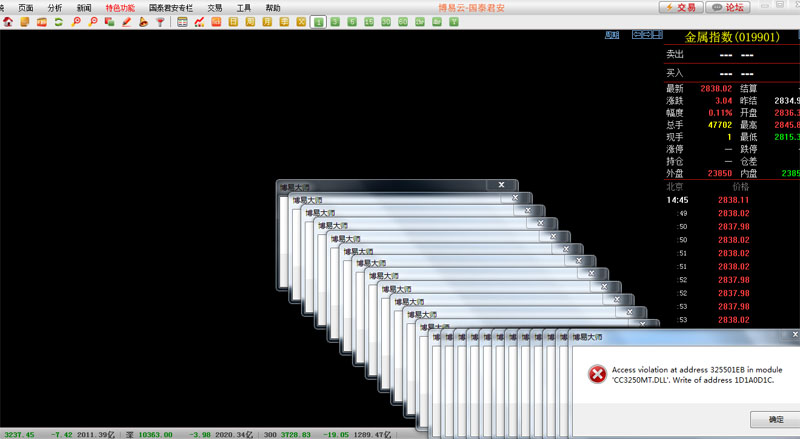Open the 帮助 menu
Viewport: 800px width, 439px height.
pyautogui.click(x=273, y=8)
